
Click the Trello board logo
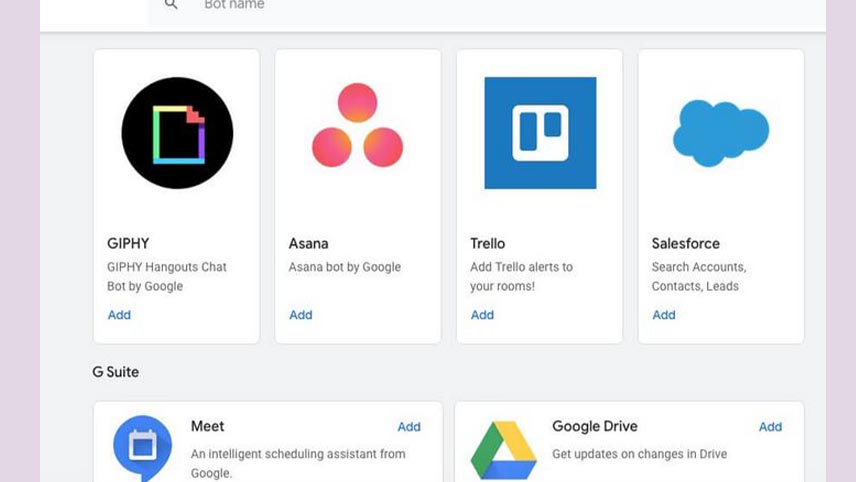(x=540, y=133)
